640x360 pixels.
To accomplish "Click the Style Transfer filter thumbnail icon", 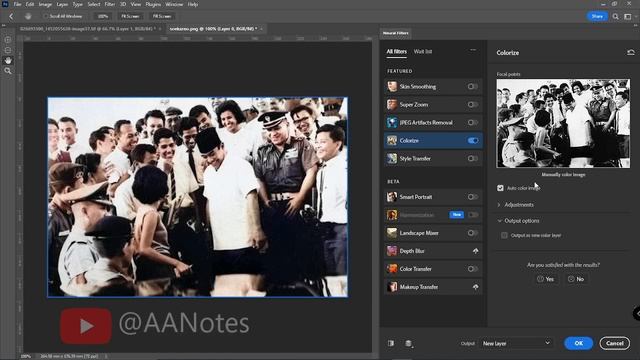I will click(x=392, y=158).
